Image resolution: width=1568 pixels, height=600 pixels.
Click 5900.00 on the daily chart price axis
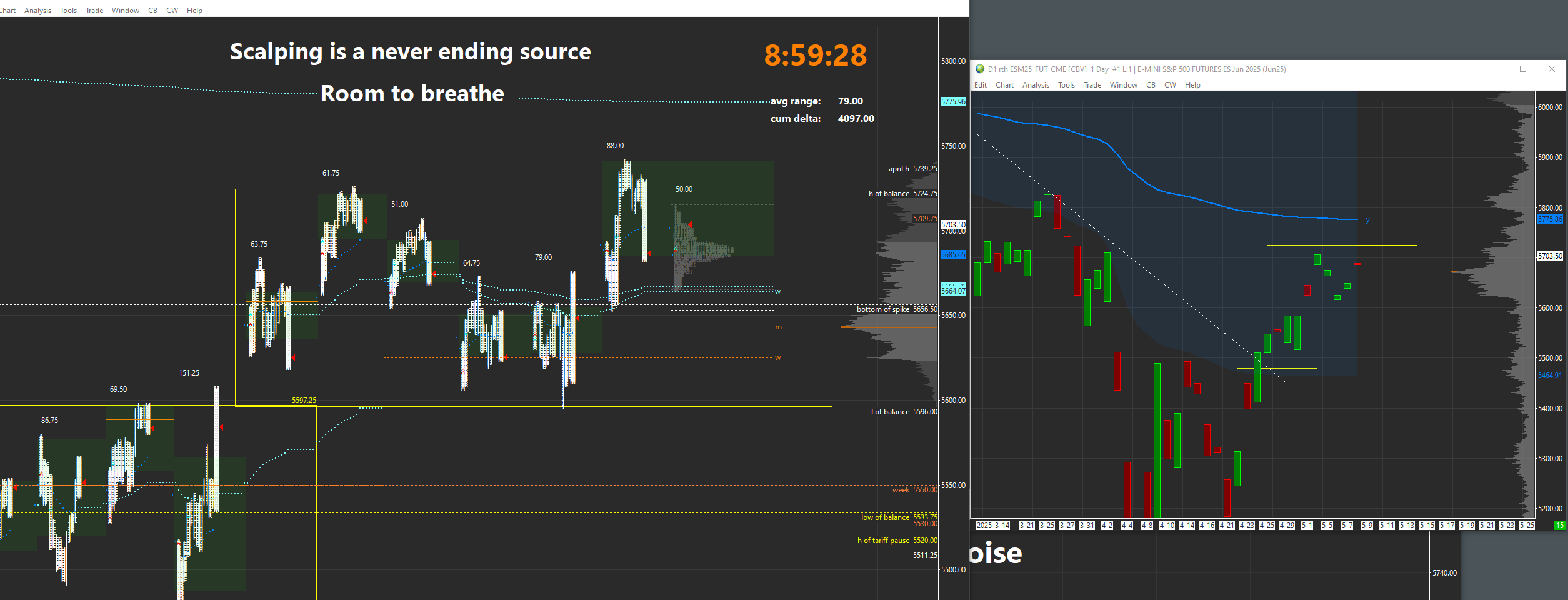[x=1551, y=157]
